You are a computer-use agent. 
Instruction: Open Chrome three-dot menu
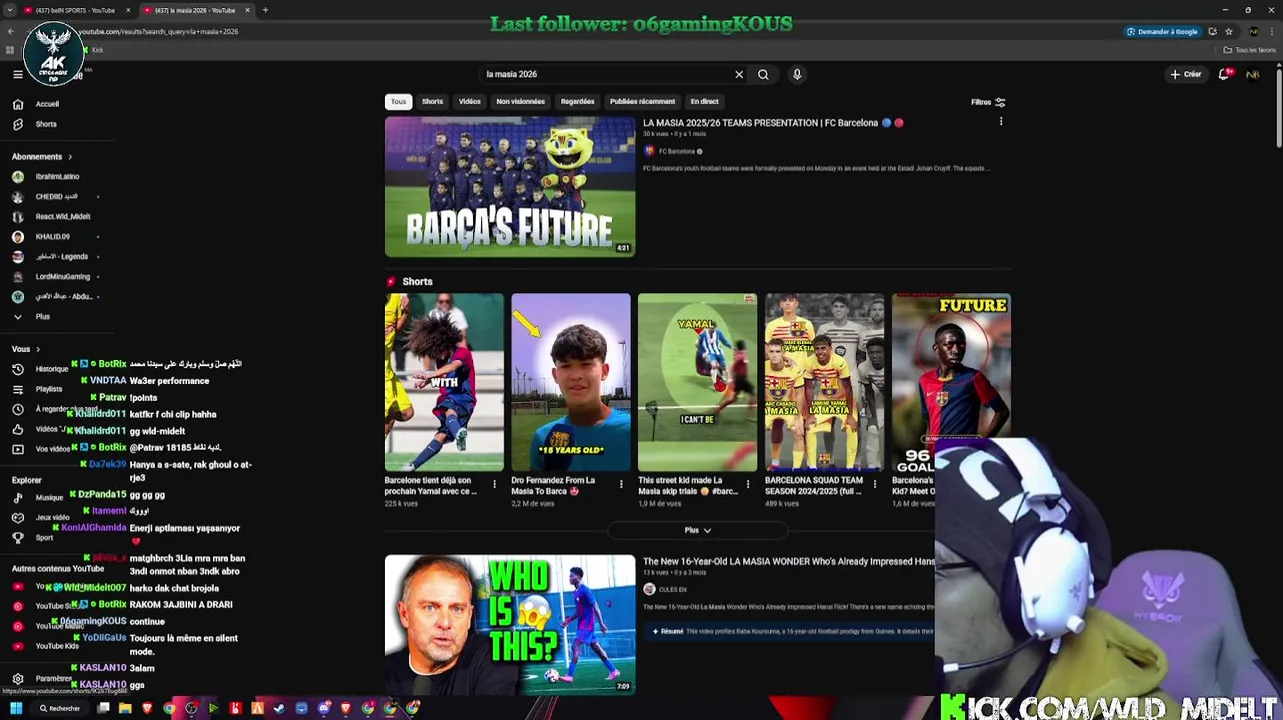point(1271,31)
